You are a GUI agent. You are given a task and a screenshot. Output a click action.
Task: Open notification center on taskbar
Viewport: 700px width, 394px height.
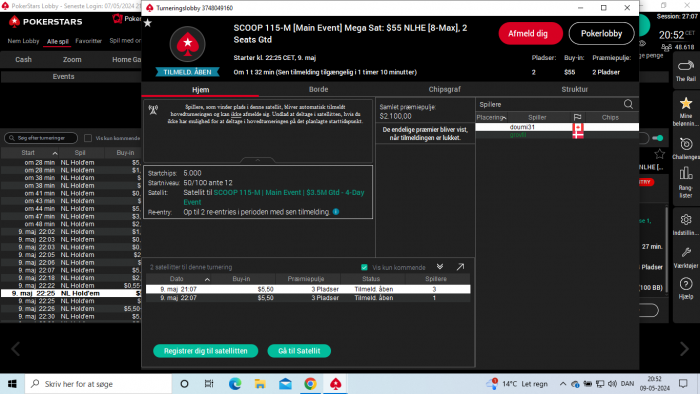coord(683,384)
